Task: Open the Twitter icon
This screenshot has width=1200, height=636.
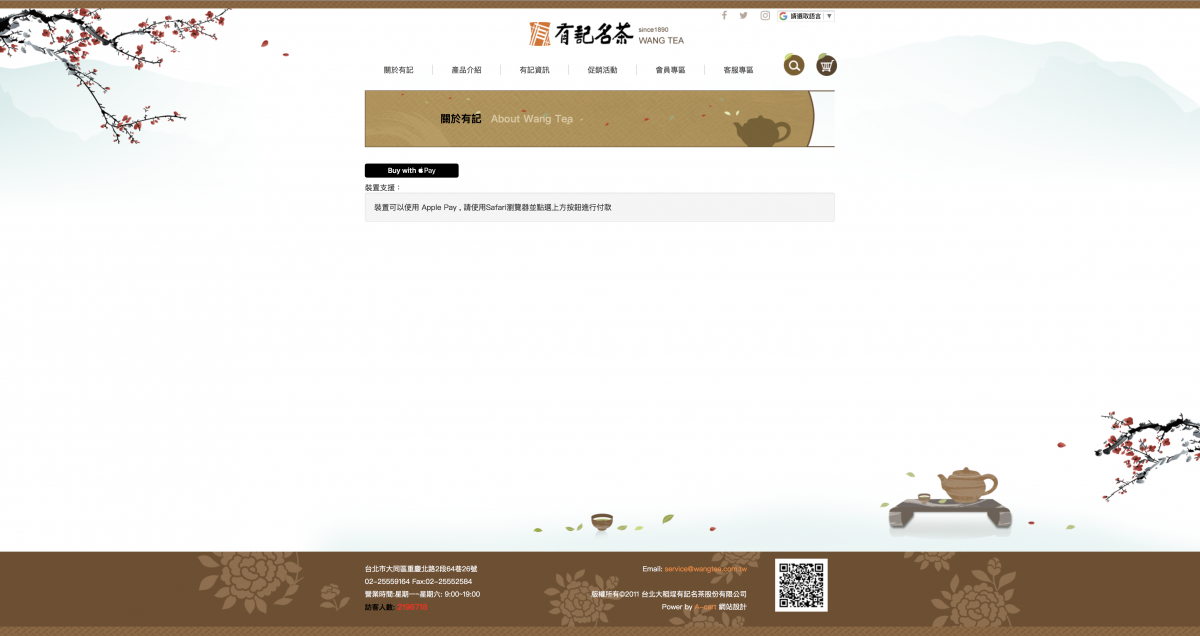Action: 742,15
